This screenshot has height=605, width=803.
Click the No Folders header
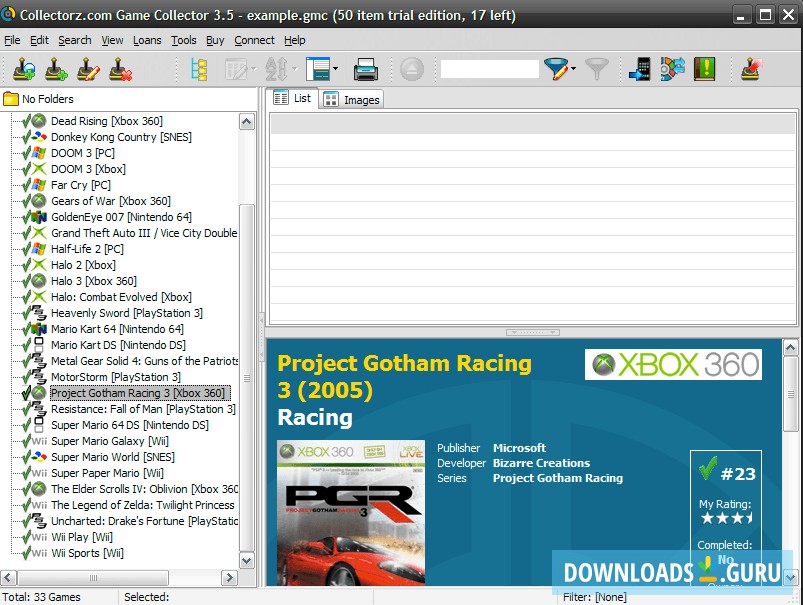(47, 99)
